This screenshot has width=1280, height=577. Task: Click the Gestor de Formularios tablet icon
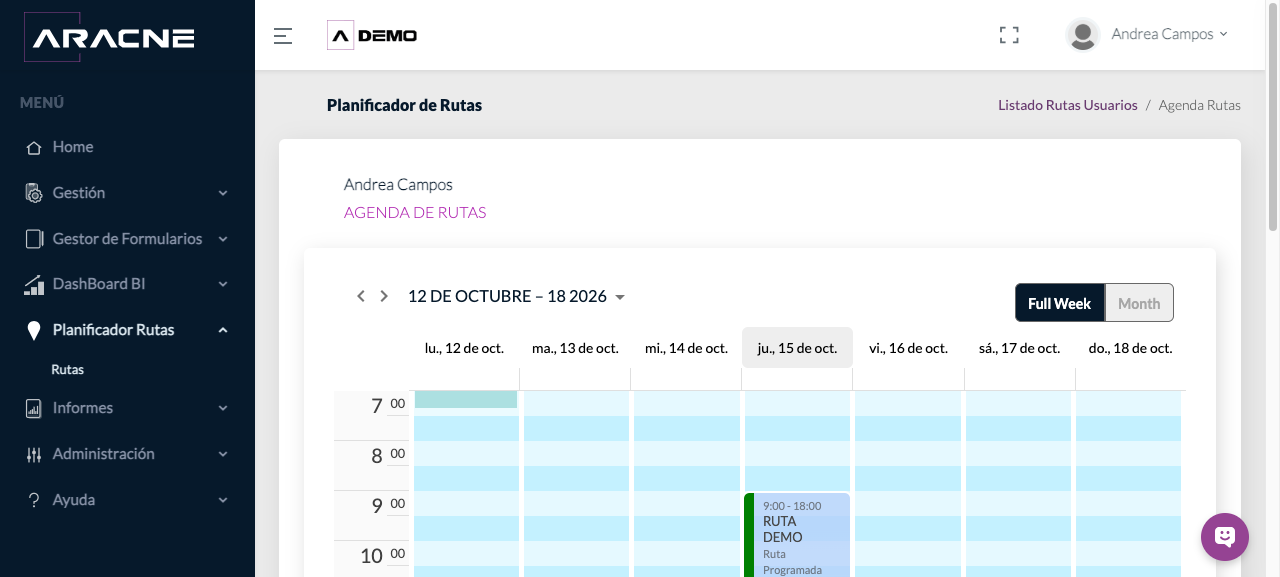33,239
